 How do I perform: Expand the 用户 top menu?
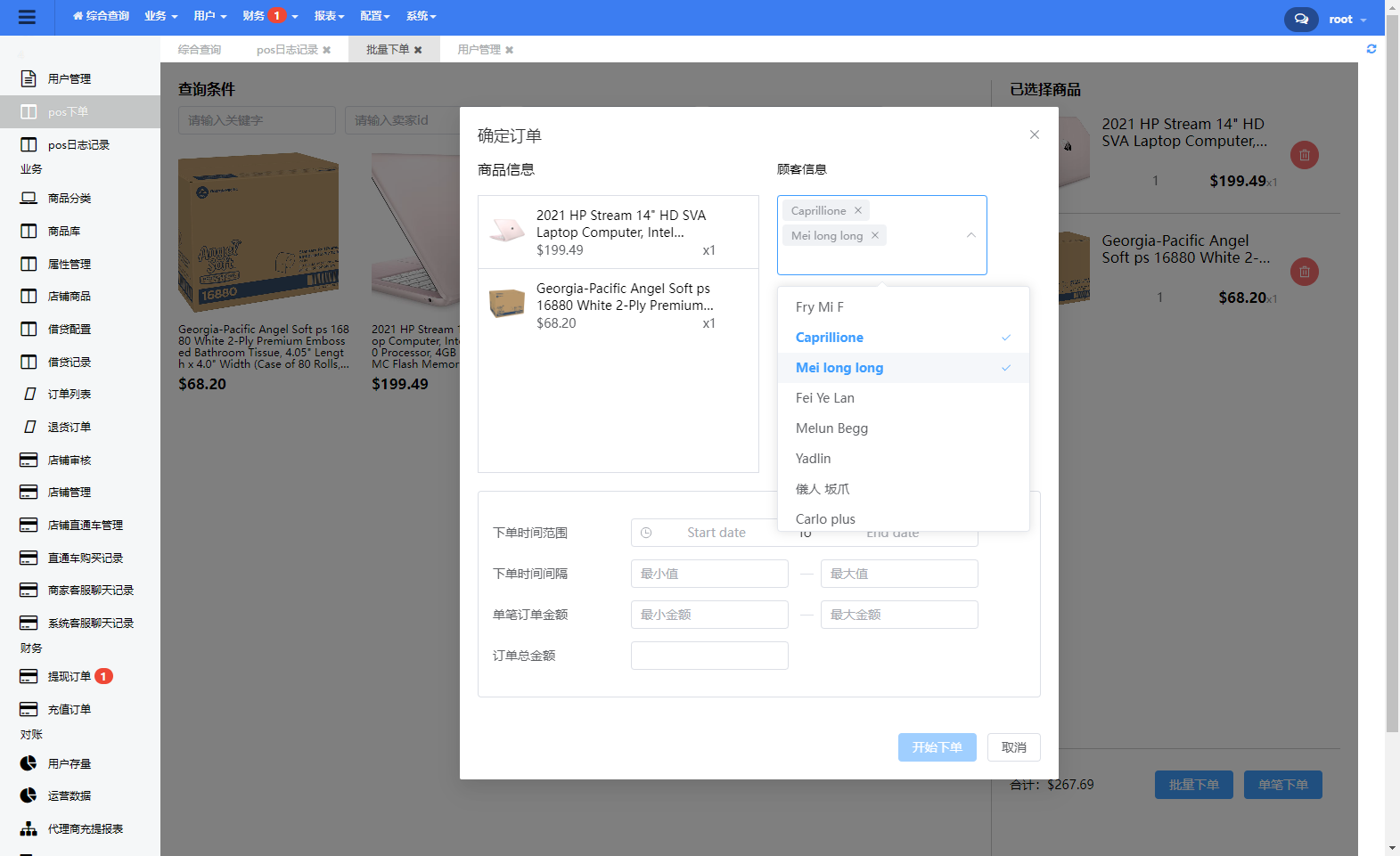tap(210, 16)
